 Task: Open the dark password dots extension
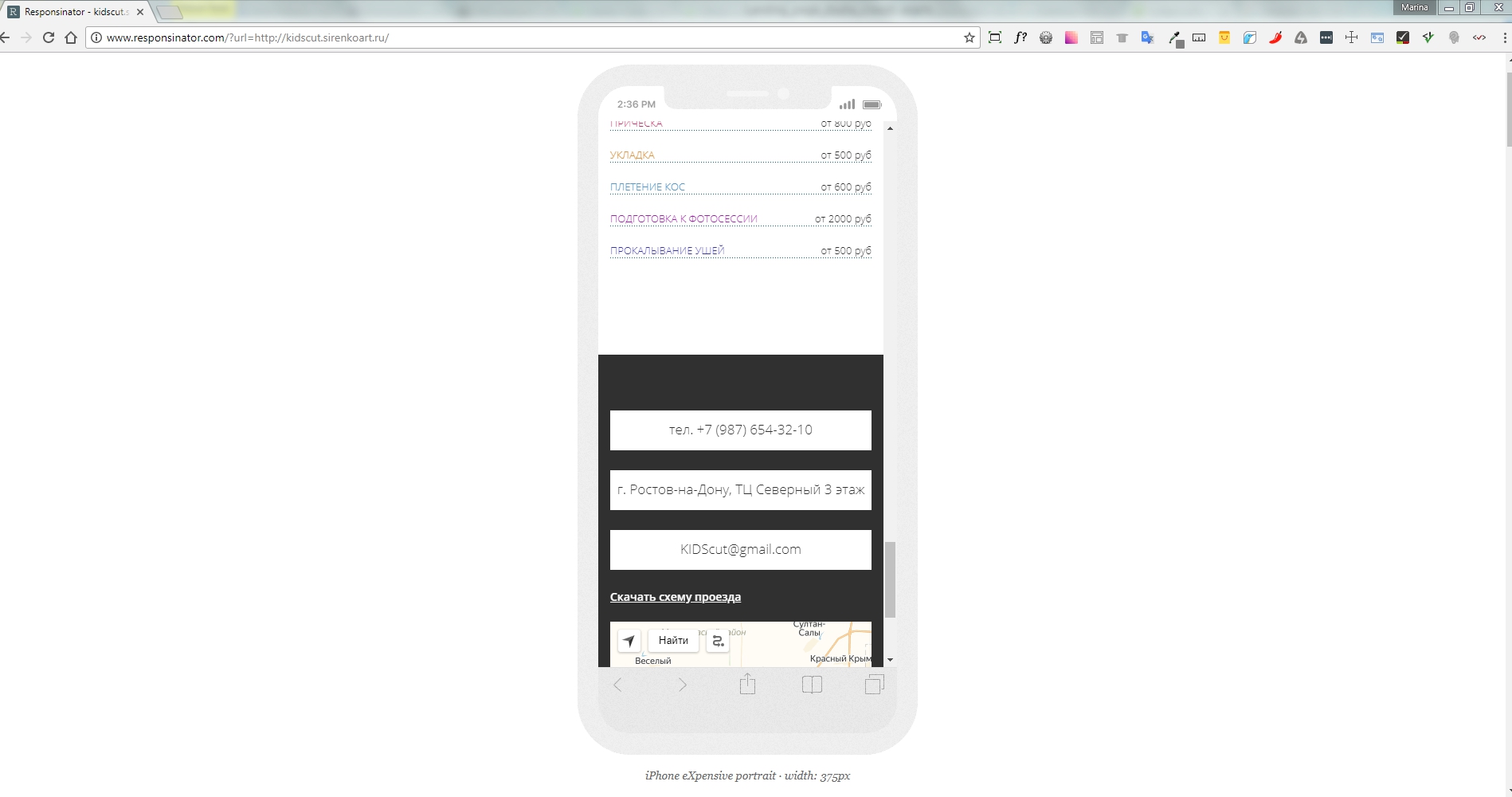point(1326,37)
